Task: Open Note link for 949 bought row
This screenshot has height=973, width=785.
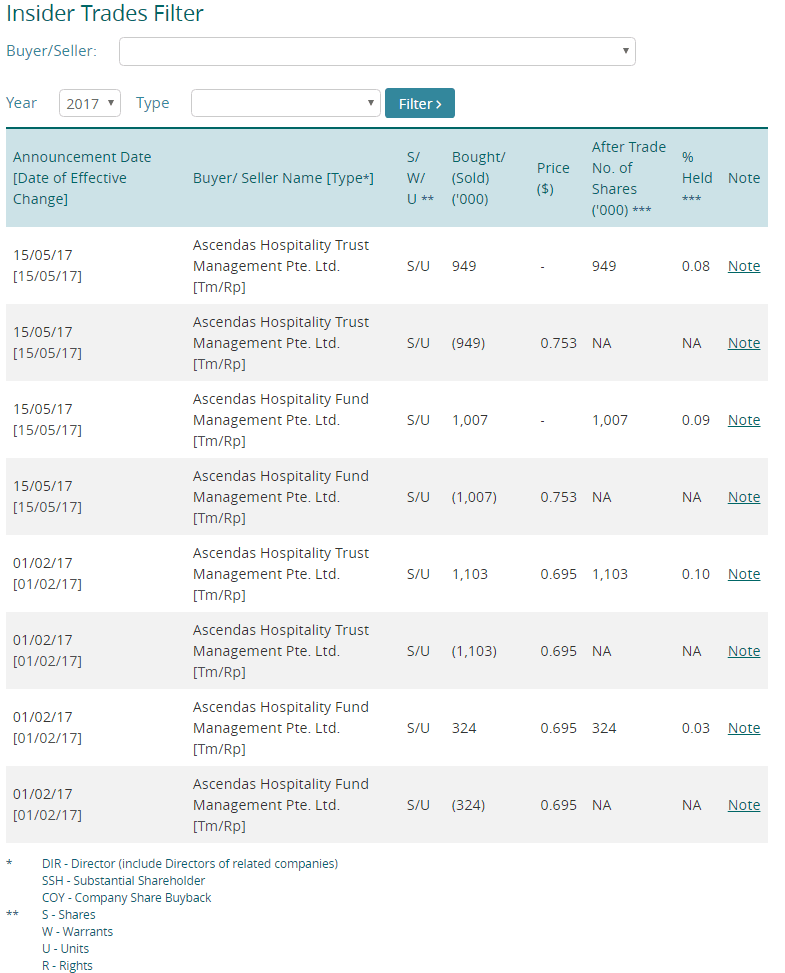Action: (x=743, y=266)
